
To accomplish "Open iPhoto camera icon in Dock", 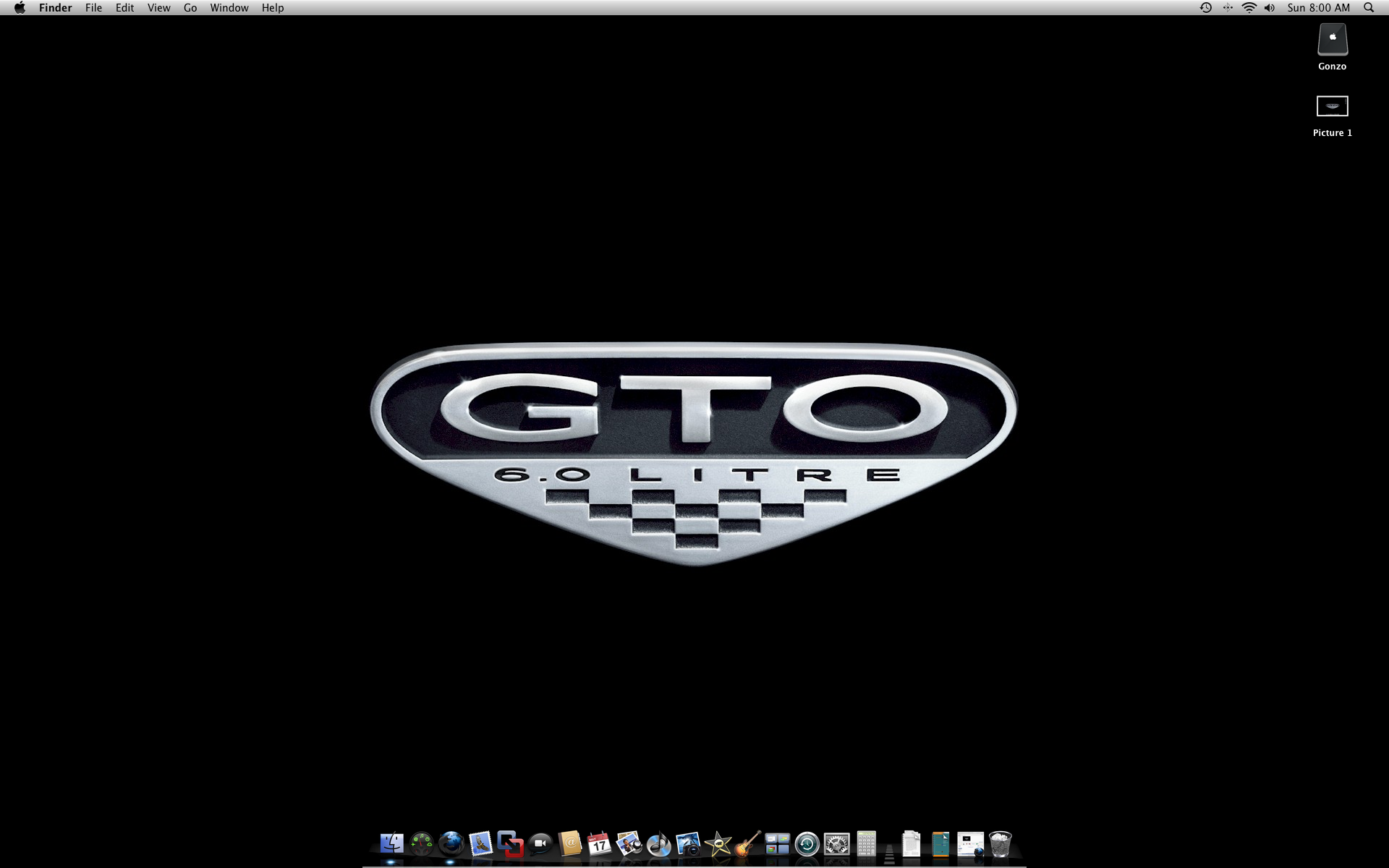I will [x=688, y=843].
